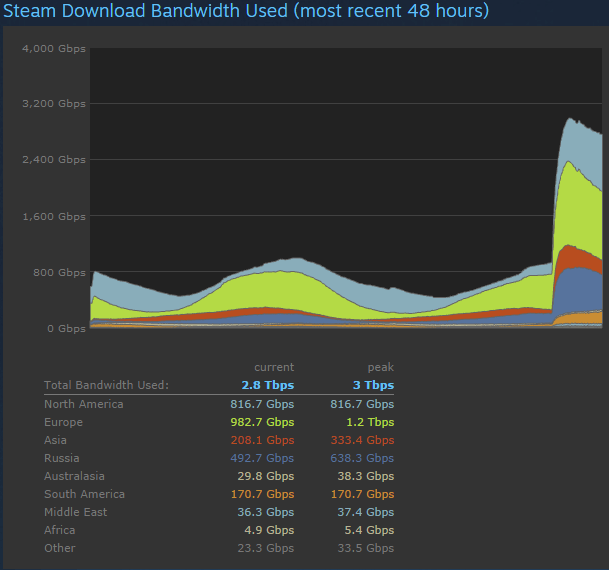Click Europe's peak value 1.2 Tbps
The width and height of the screenshot is (609, 570).
tap(370, 422)
